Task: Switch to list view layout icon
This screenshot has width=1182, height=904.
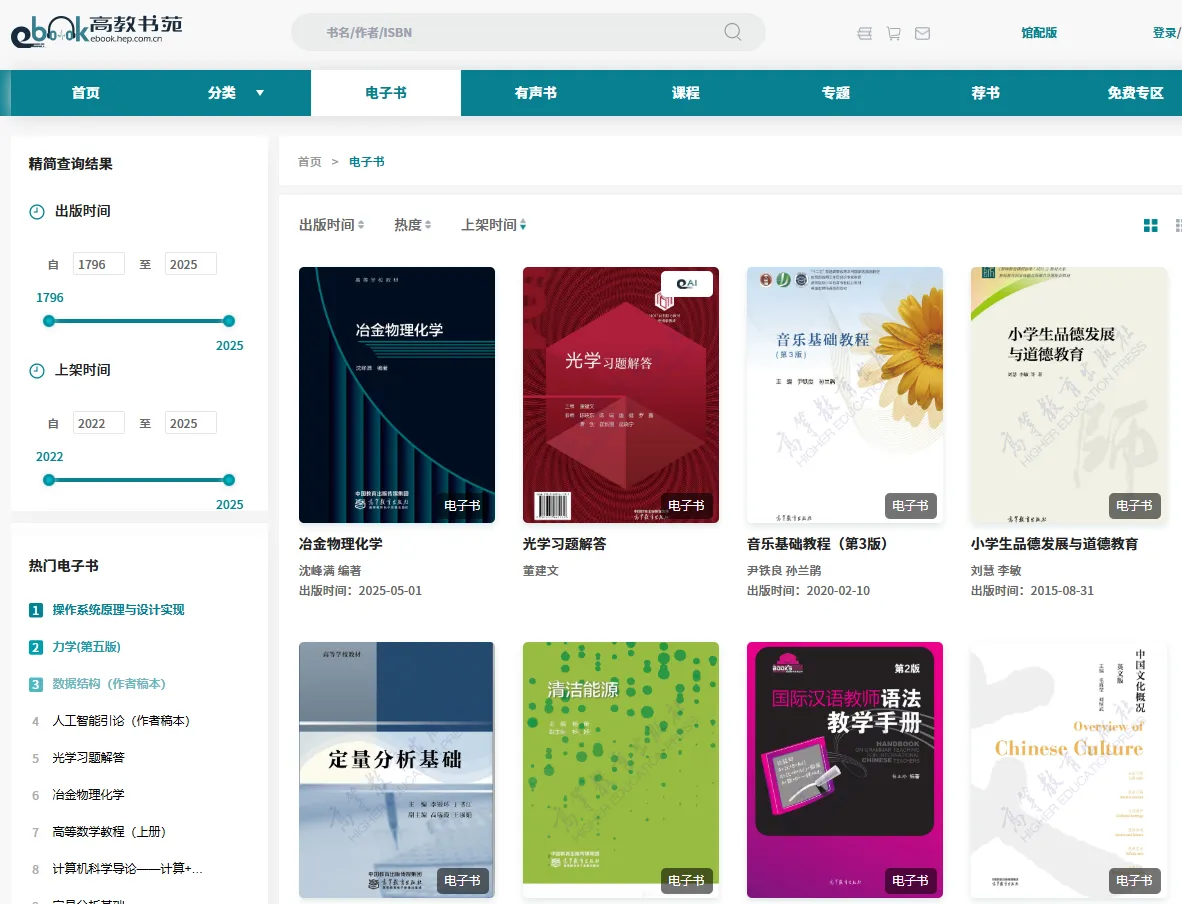Action: click(x=1178, y=225)
